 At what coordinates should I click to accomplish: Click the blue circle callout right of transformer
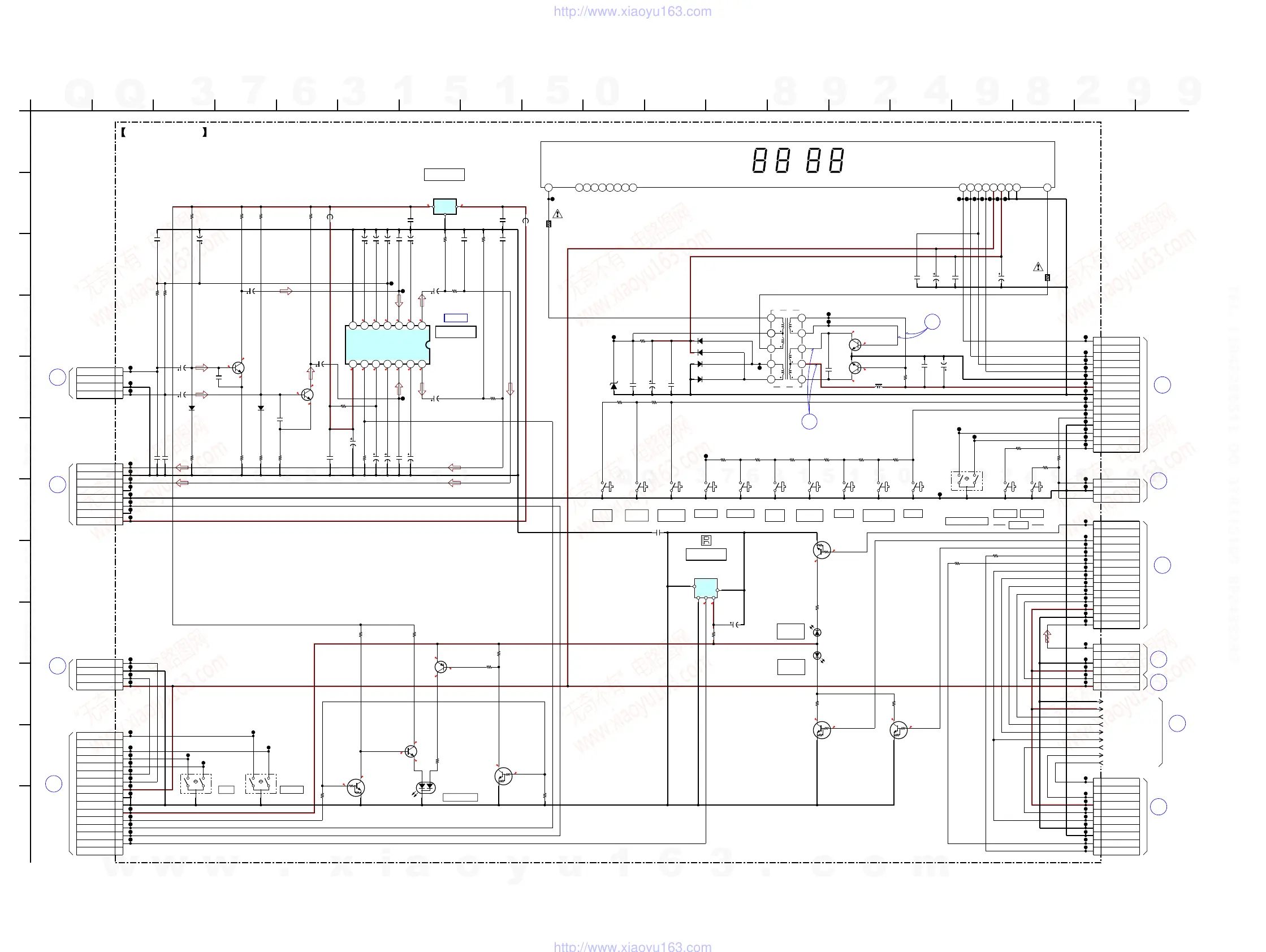932,322
